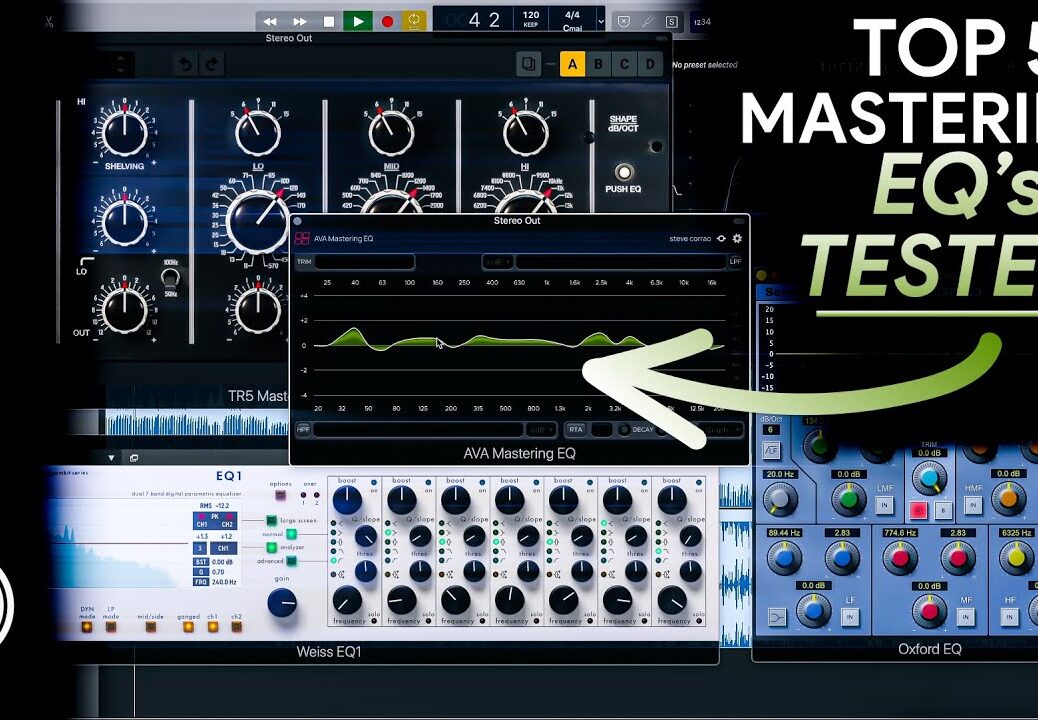Click the DECAY knob in AVA Mastering EQ

point(624,429)
